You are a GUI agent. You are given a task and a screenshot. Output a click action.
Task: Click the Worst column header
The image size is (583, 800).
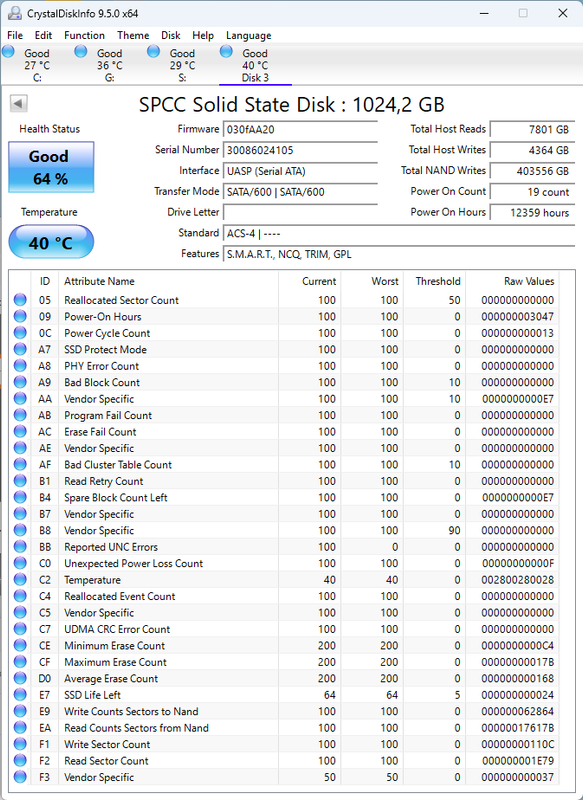tap(372, 281)
